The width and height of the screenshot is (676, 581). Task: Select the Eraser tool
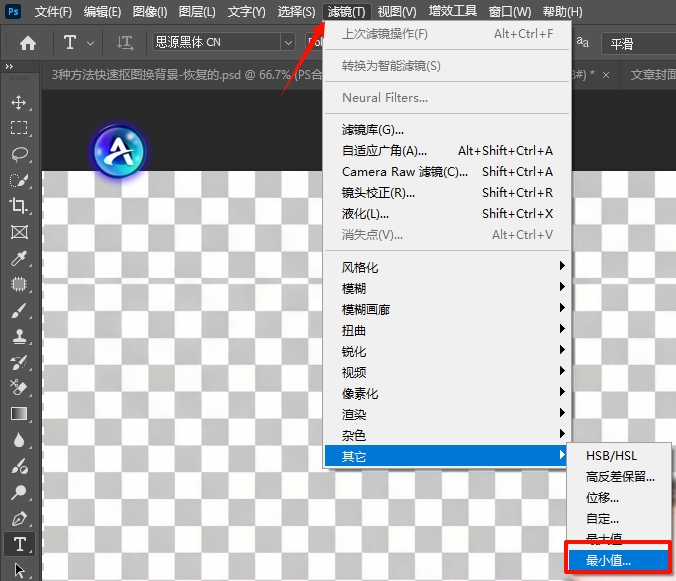(19, 388)
